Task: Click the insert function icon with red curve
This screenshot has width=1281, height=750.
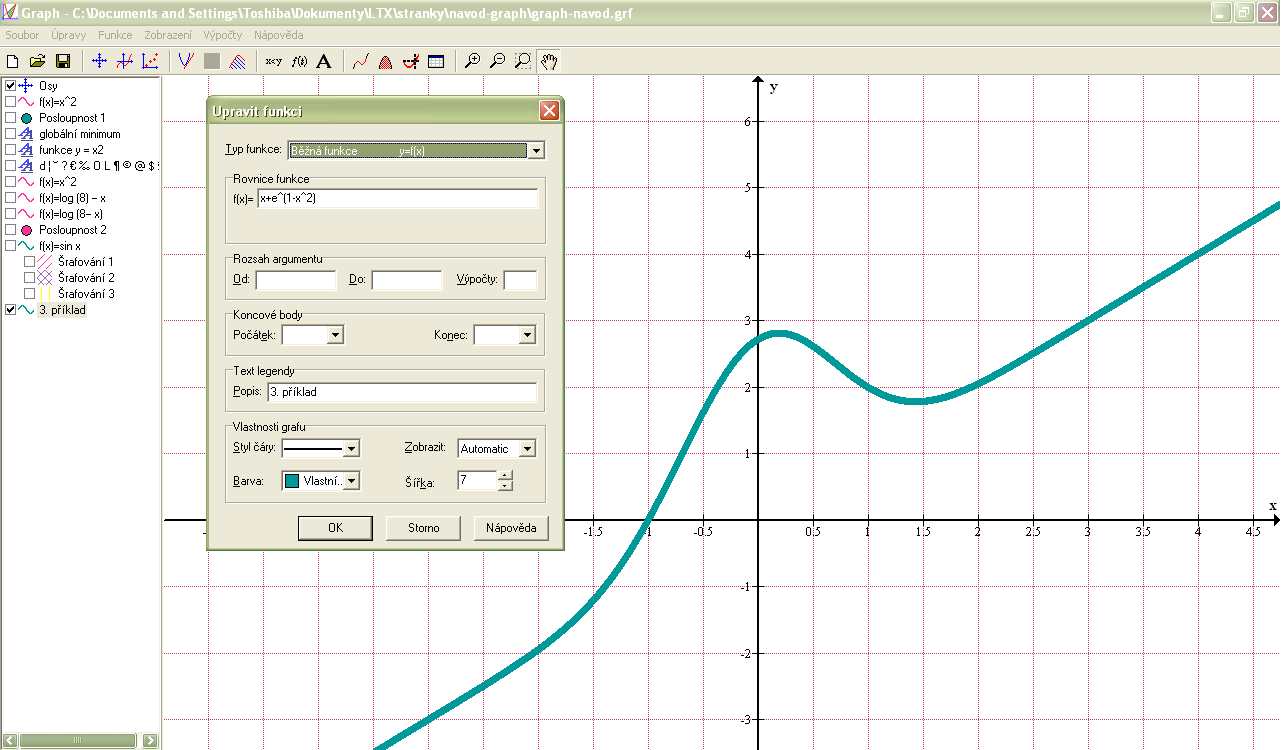Action: click(125, 61)
